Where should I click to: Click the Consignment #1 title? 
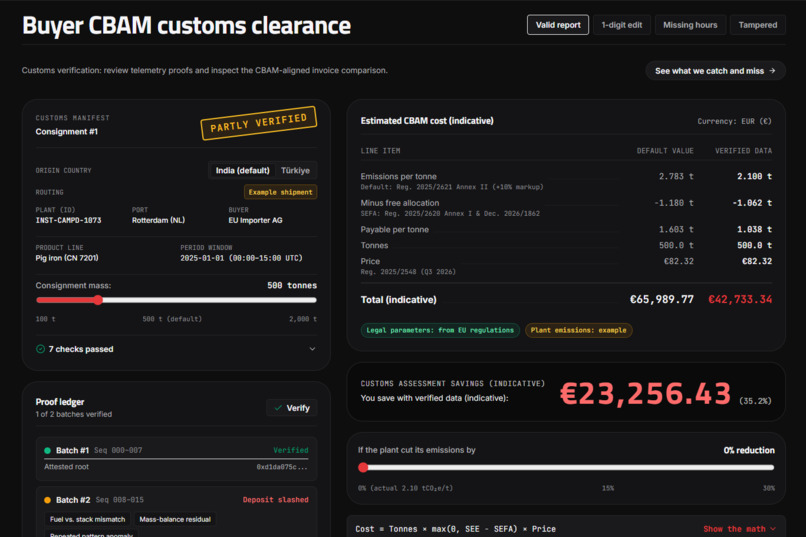(67, 132)
